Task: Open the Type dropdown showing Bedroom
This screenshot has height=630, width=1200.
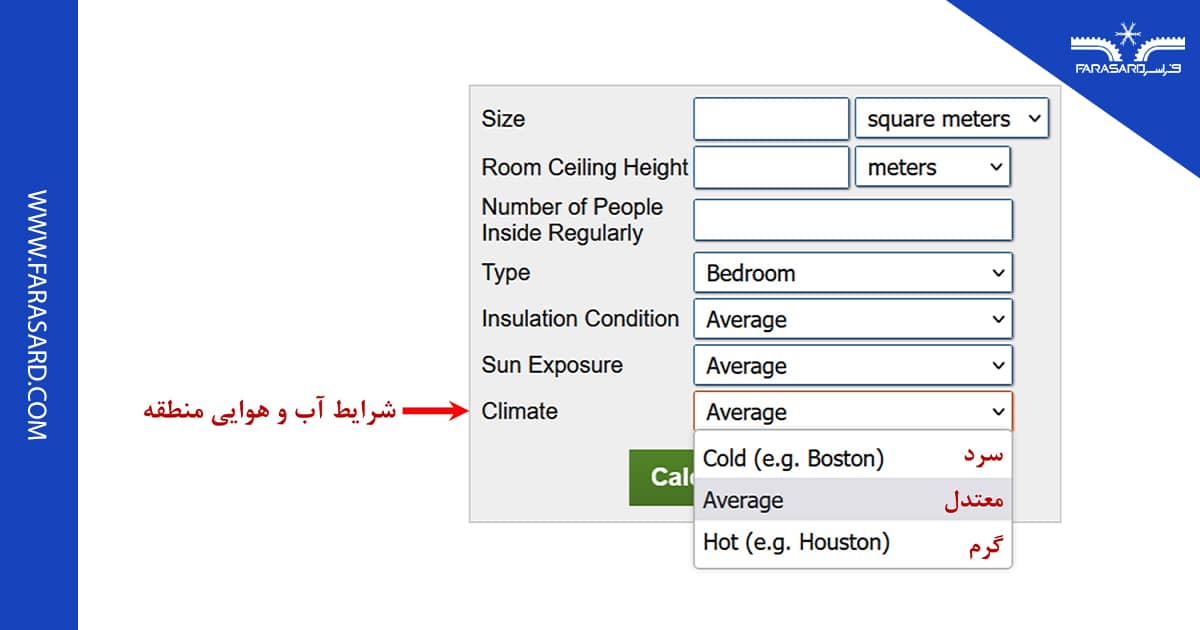Action: [x=852, y=272]
